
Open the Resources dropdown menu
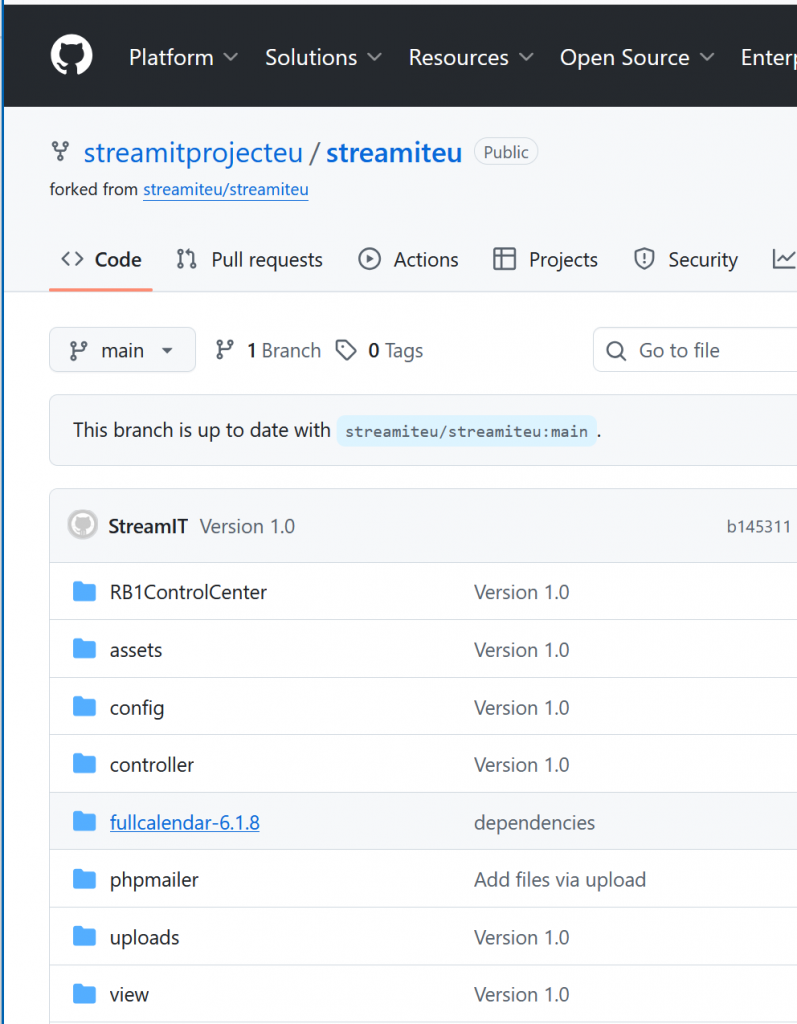(x=471, y=58)
